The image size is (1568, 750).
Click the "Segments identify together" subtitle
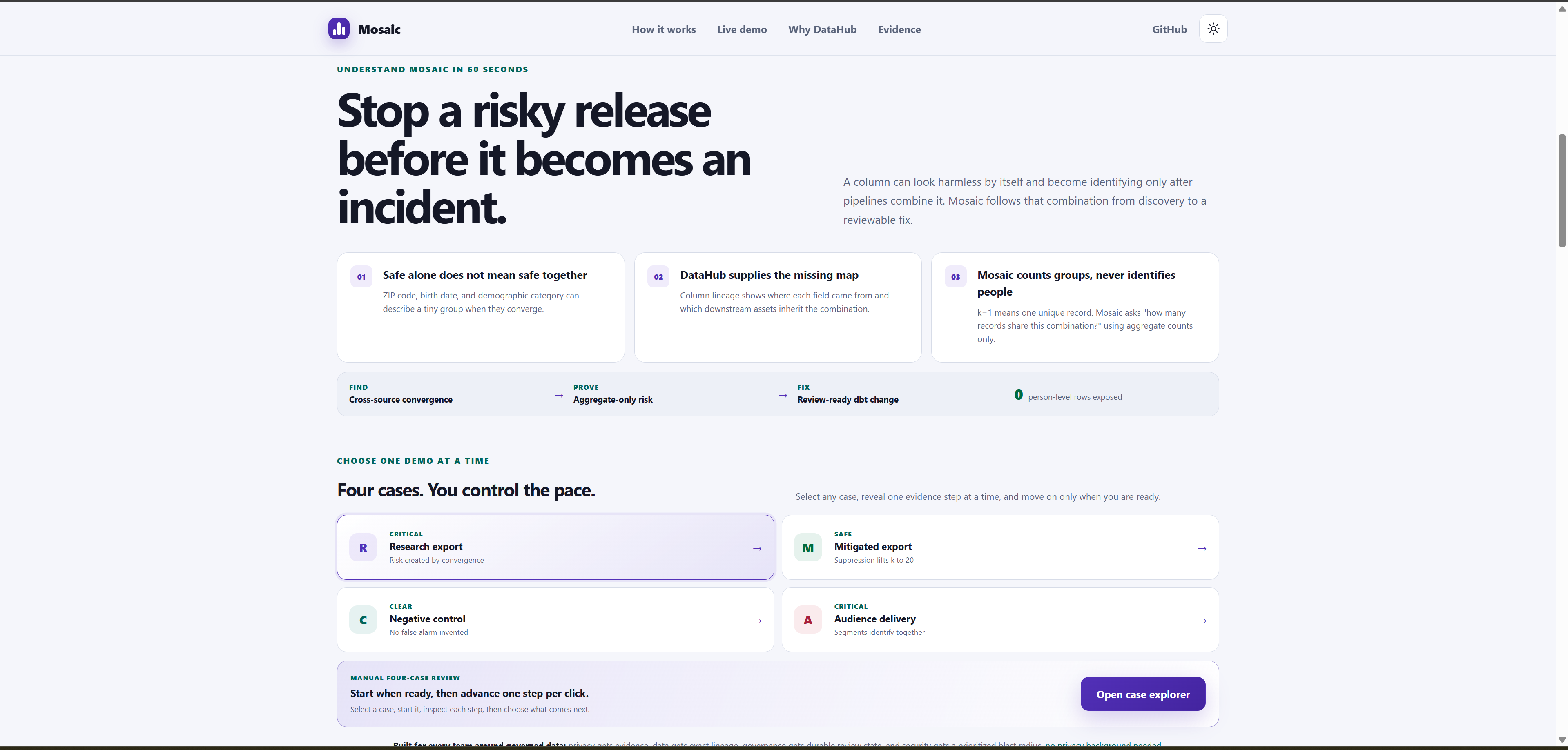click(x=879, y=632)
